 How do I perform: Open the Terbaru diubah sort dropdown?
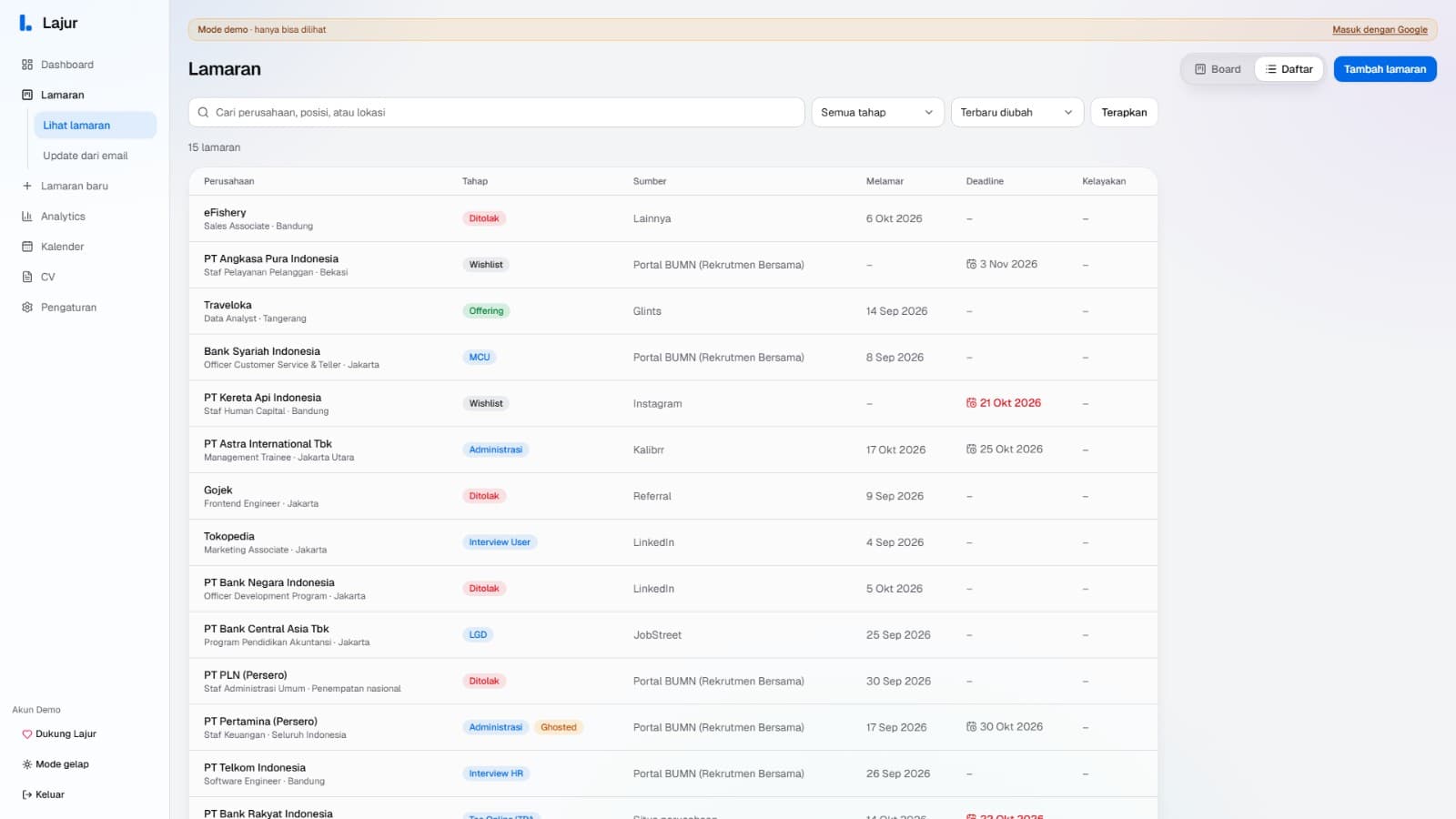1017,113
